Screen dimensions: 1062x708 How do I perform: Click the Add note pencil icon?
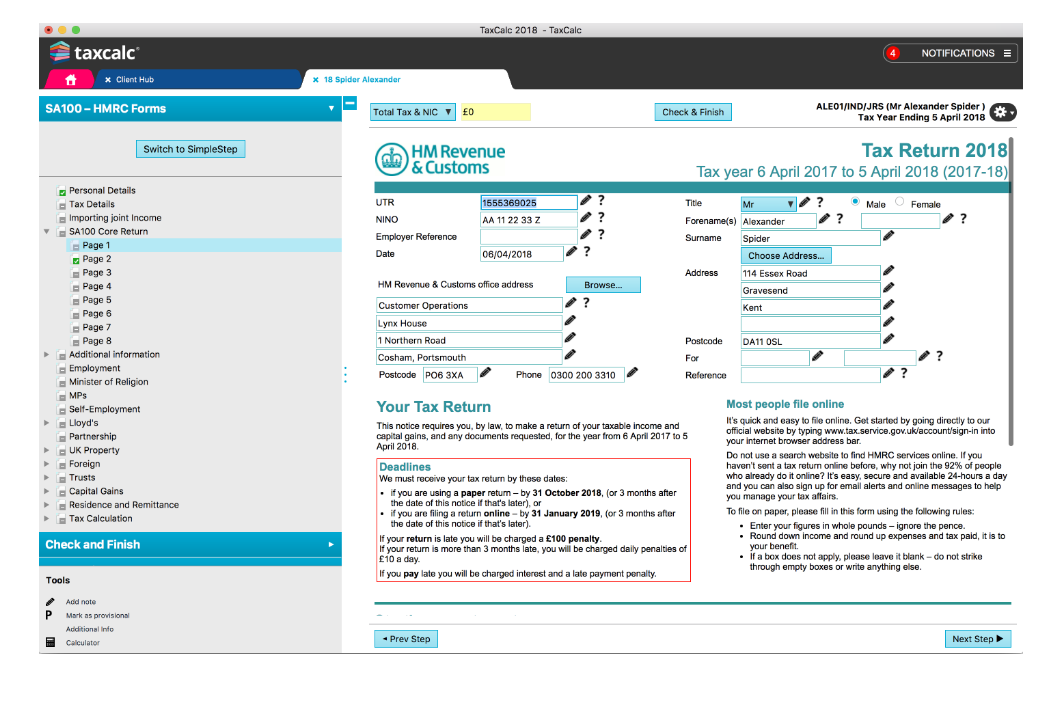click(x=51, y=602)
